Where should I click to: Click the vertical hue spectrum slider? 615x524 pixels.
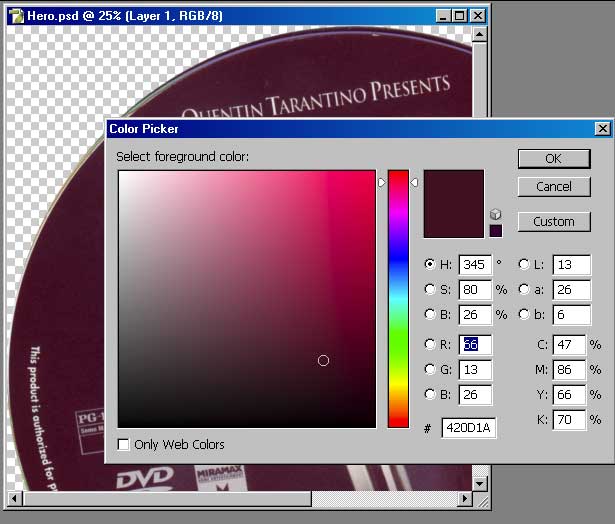coord(398,299)
